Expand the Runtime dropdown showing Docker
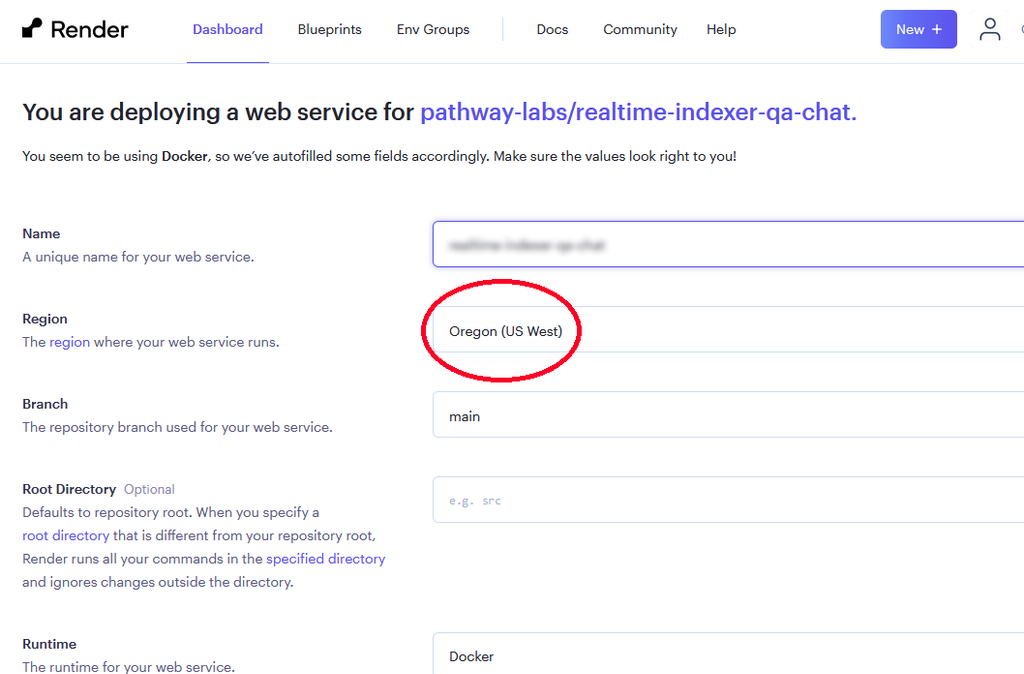This screenshot has width=1024, height=674. click(728, 655)
